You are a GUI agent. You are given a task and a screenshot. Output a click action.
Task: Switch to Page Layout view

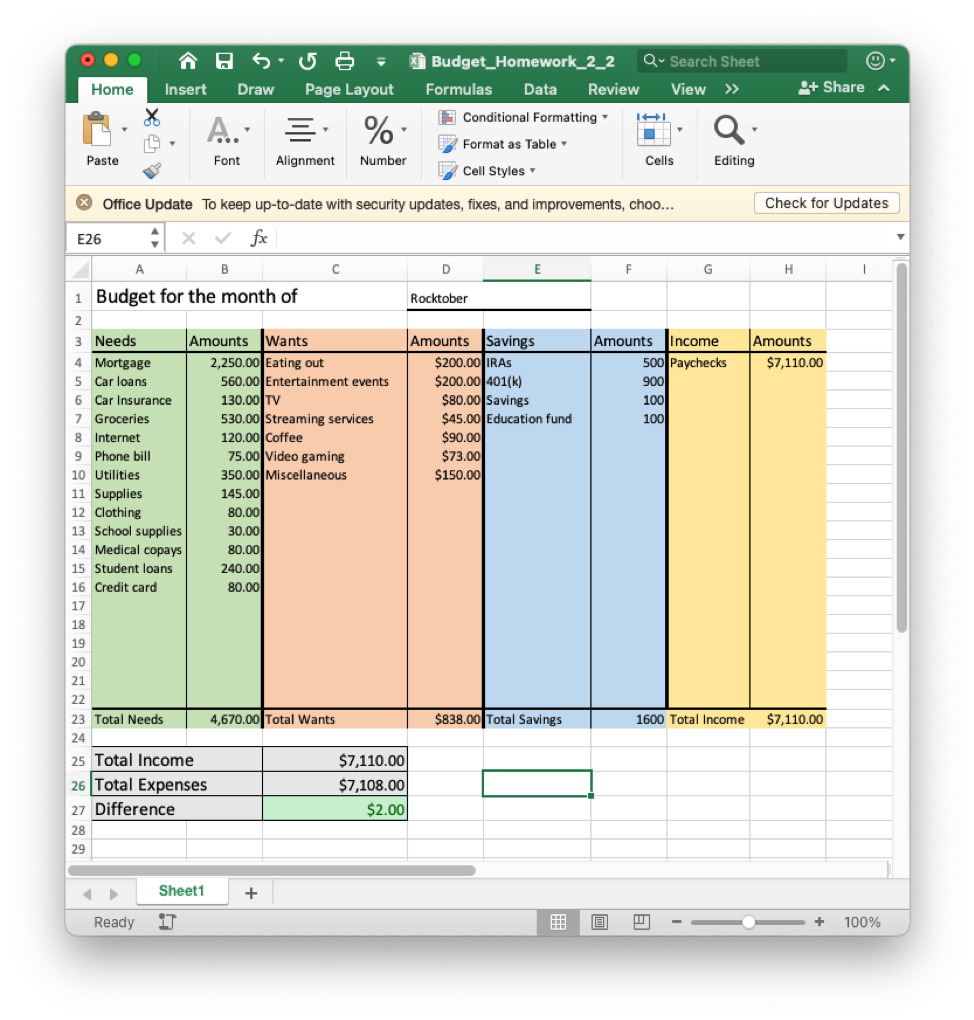pos(600,922)
